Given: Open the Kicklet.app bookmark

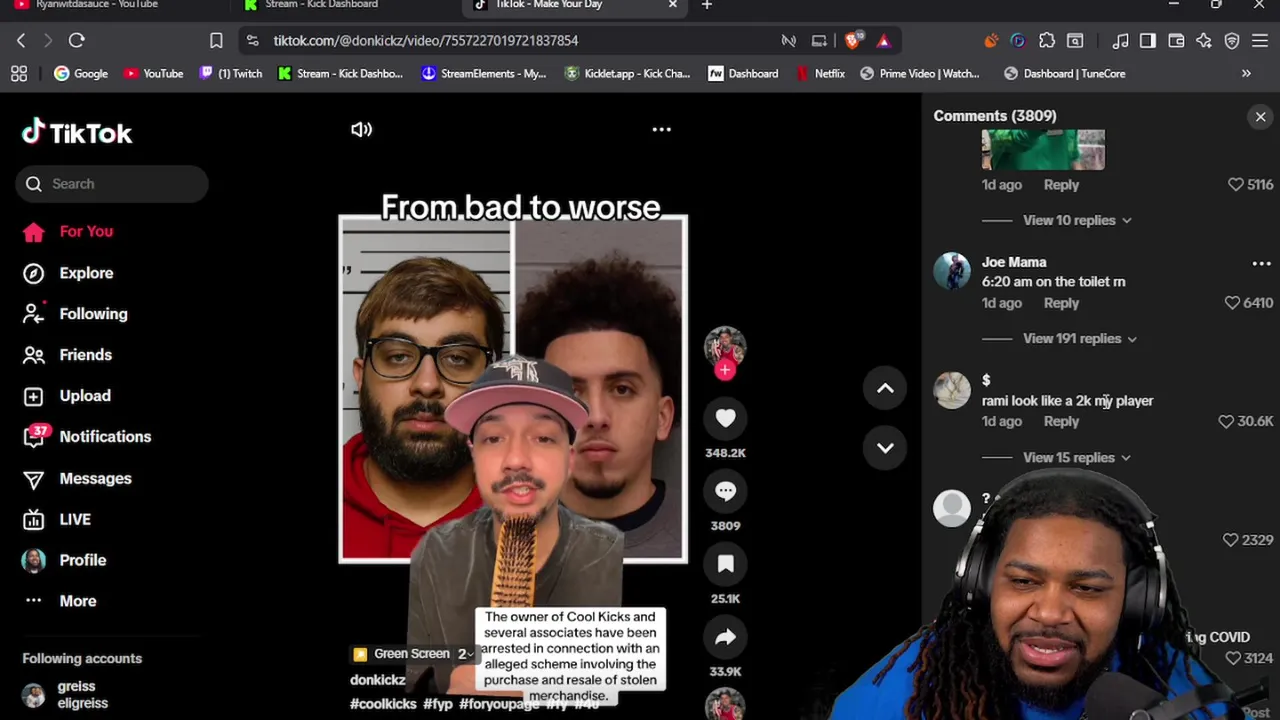Looking at the screenshot, I should (627, 73).
